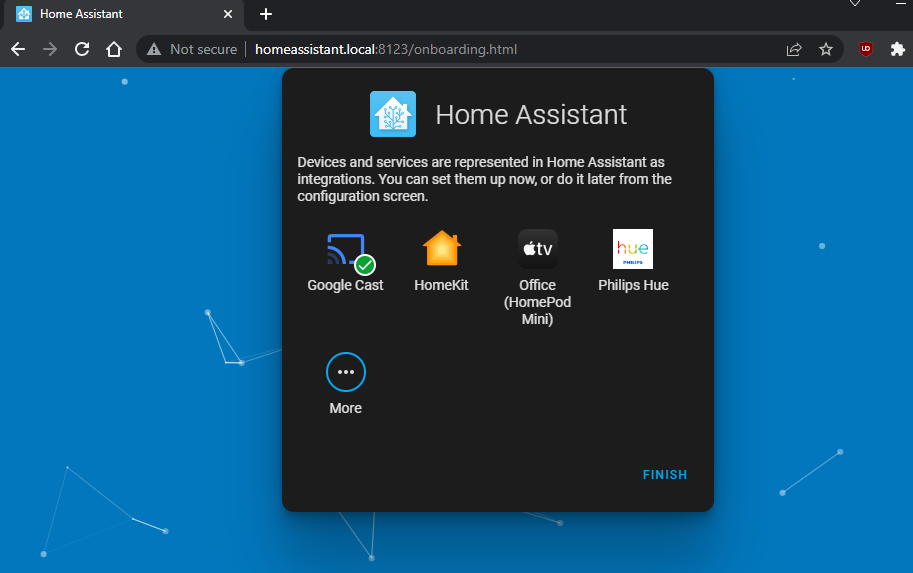The height and width of the screenshot is (573, 913).
Task: Click the Home Assistant dialog heading
Action: pos(531,115)
